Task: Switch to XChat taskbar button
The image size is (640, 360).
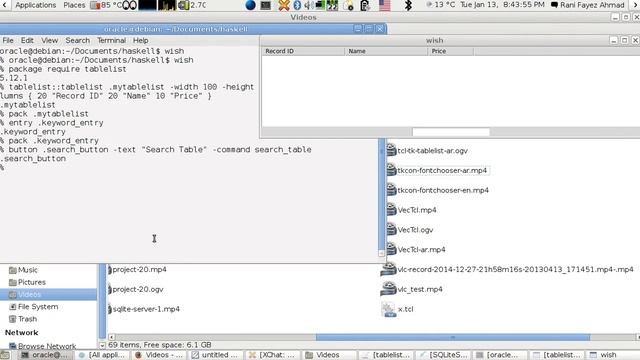Action: click(x=272, y=355)
